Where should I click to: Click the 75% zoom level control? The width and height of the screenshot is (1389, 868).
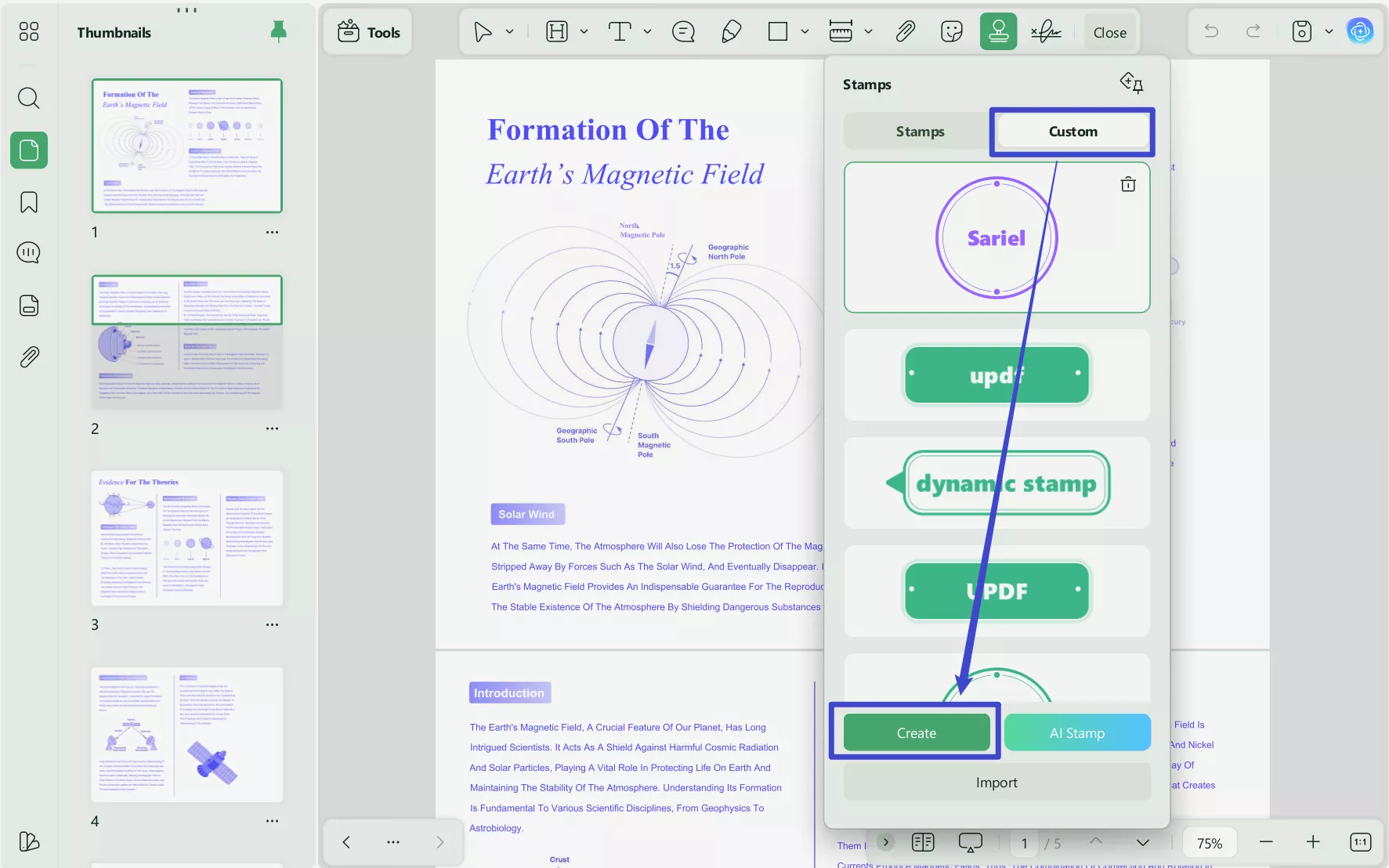click(x=1210, y=842)
